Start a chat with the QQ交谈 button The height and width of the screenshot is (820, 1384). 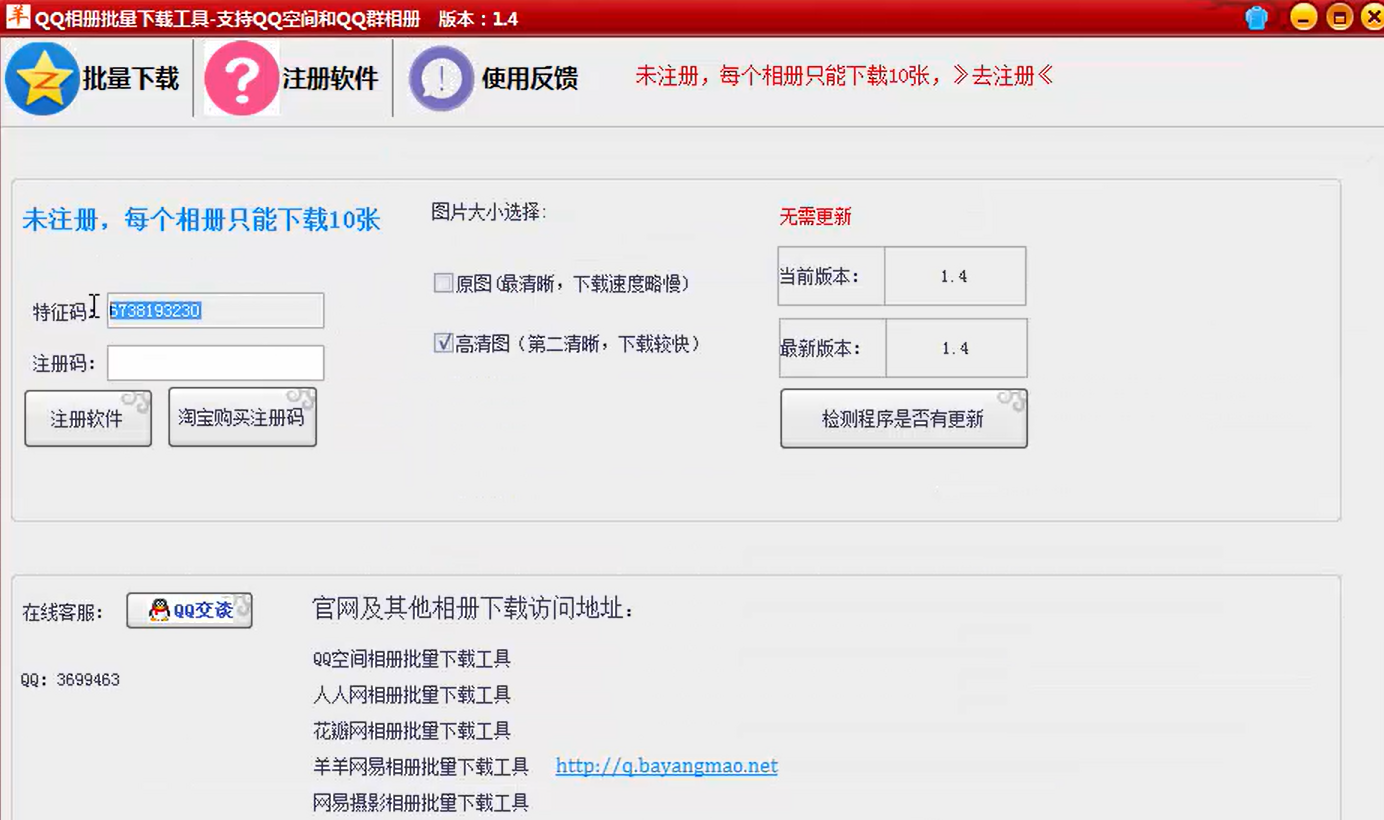190,610
